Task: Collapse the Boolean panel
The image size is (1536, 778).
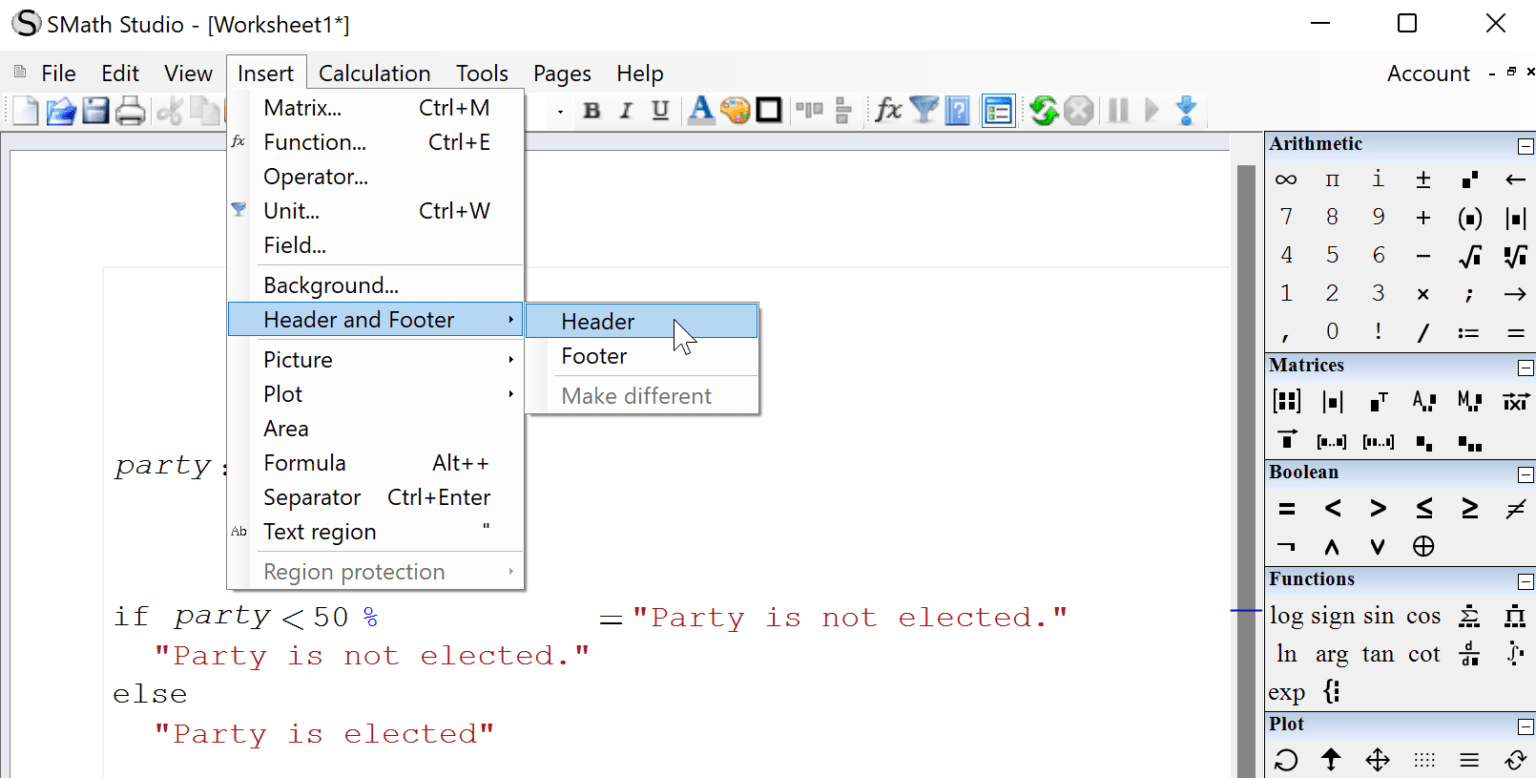Action: tap(1525, 474)
